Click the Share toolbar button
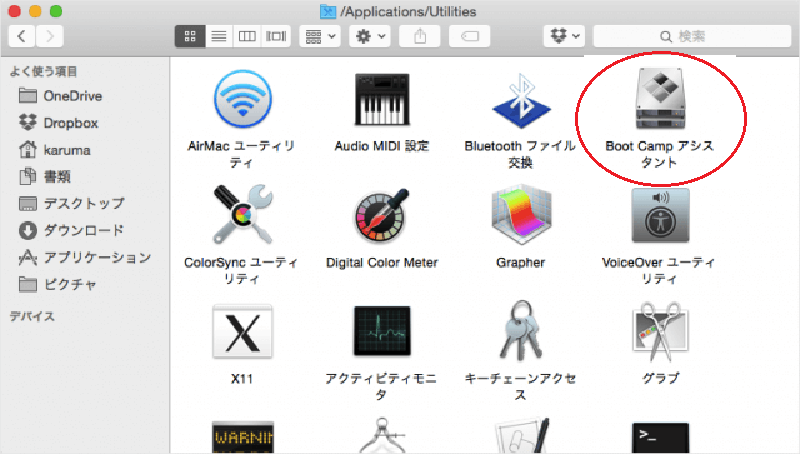 [x=419, y=36]
